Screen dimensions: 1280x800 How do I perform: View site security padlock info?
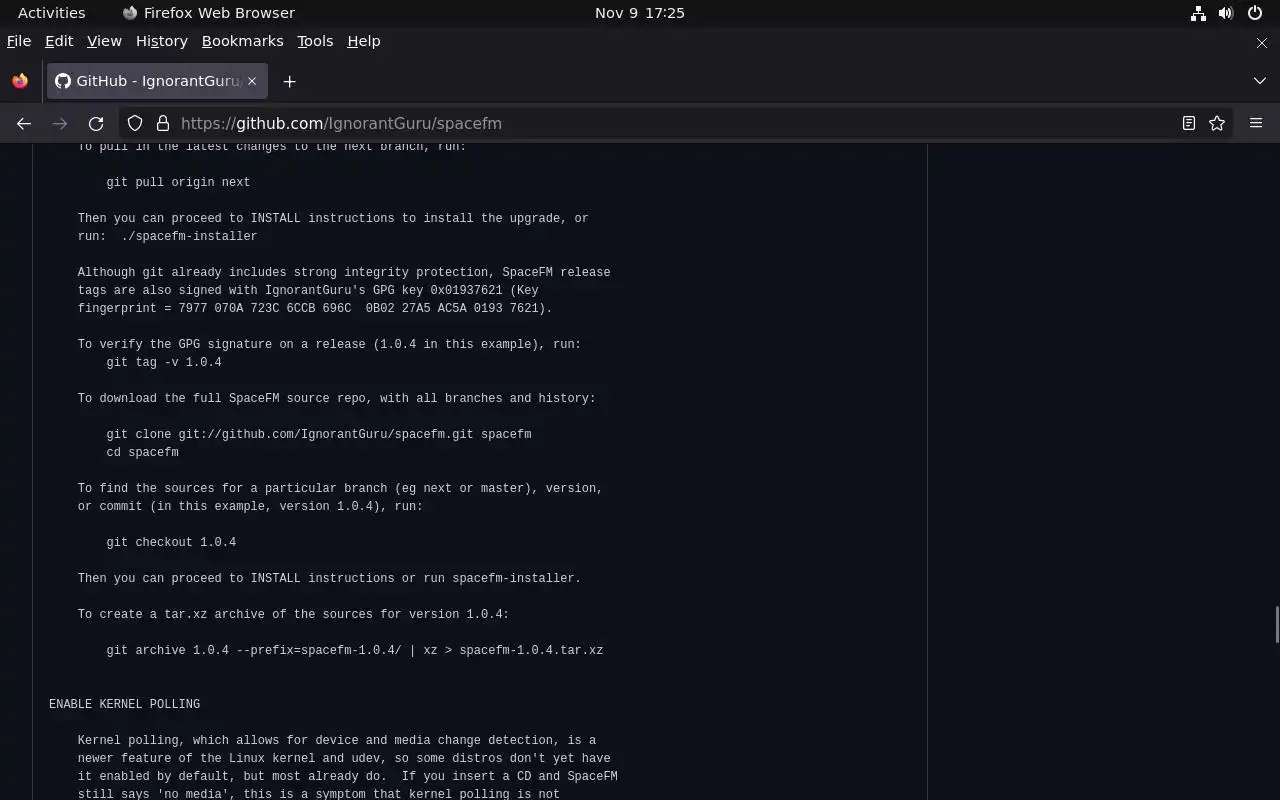click(x=162, y=123)
